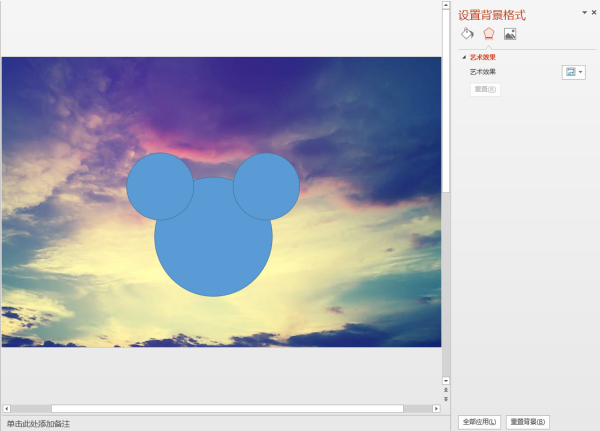Click the 重置(R) button
The image size is (600, 431).
(x=485, y=89)
